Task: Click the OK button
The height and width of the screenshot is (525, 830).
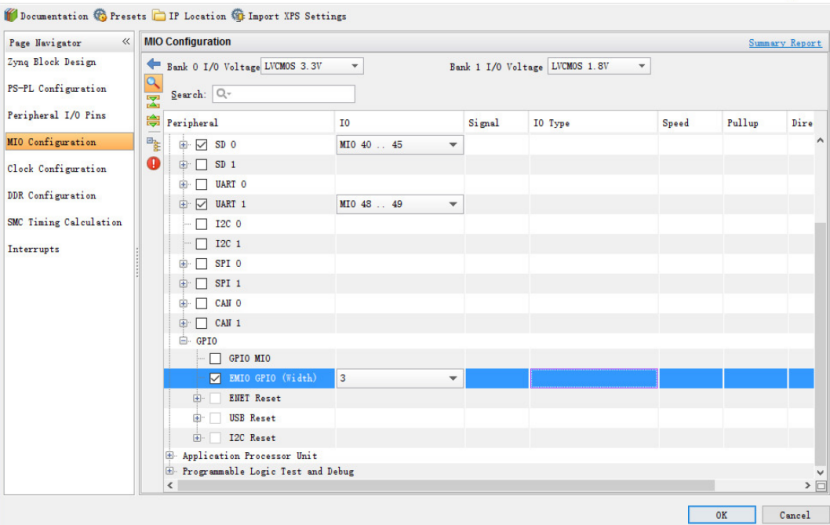Action: tap(721, 515)
